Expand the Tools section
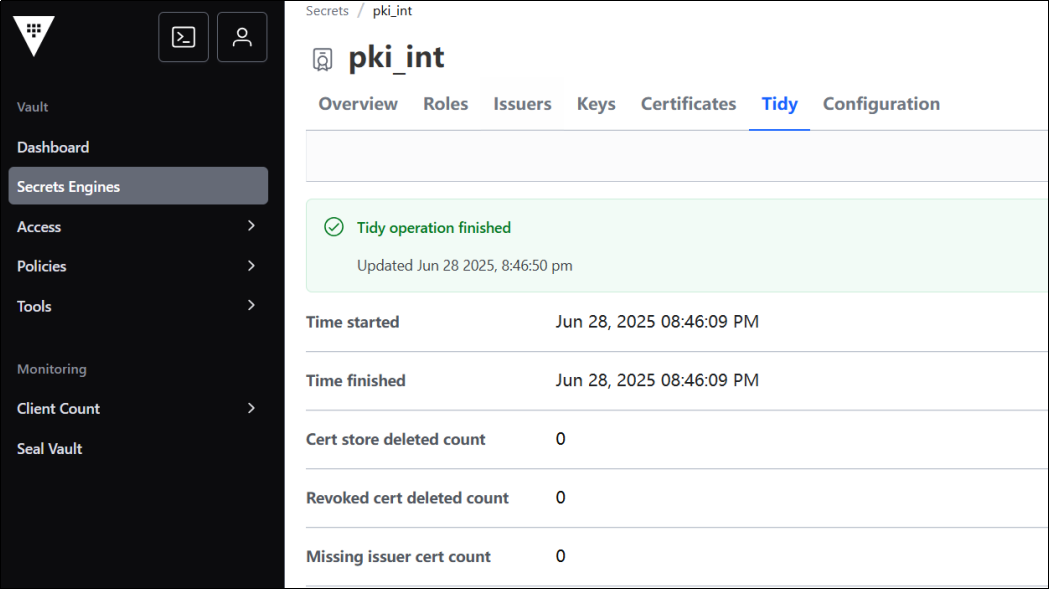 [34, 306]
